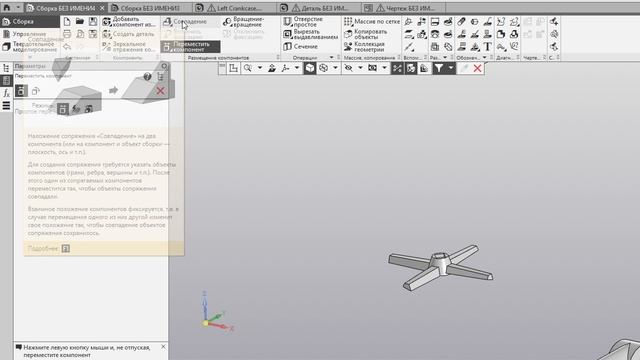Click Вращение-вращение mate command
The width and height of the screenshot is (640, 360).
coord(244,22)
